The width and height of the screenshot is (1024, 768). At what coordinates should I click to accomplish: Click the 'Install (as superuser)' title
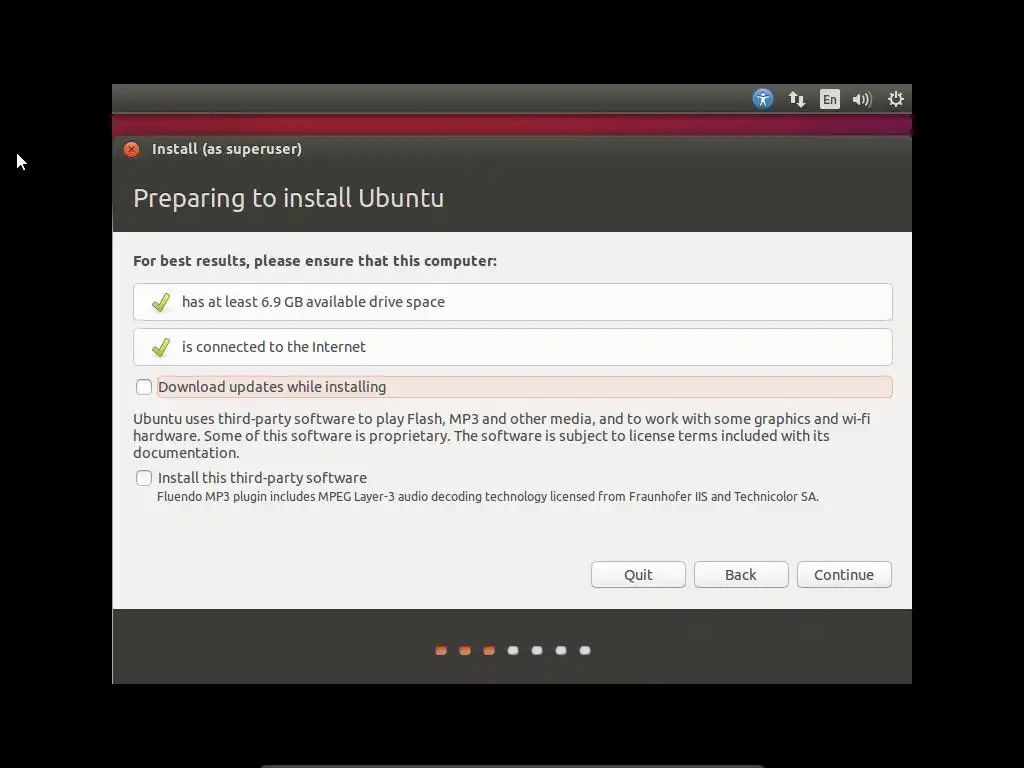tap(227, 149)
